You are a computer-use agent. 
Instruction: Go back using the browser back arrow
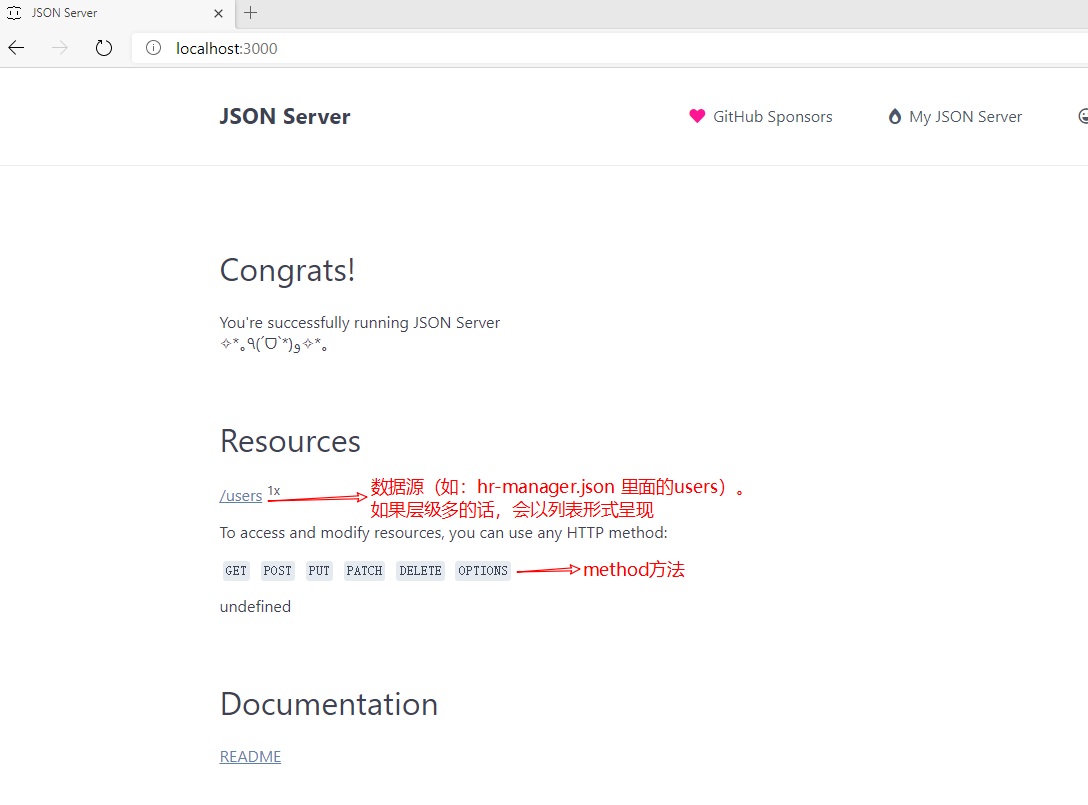16,48
